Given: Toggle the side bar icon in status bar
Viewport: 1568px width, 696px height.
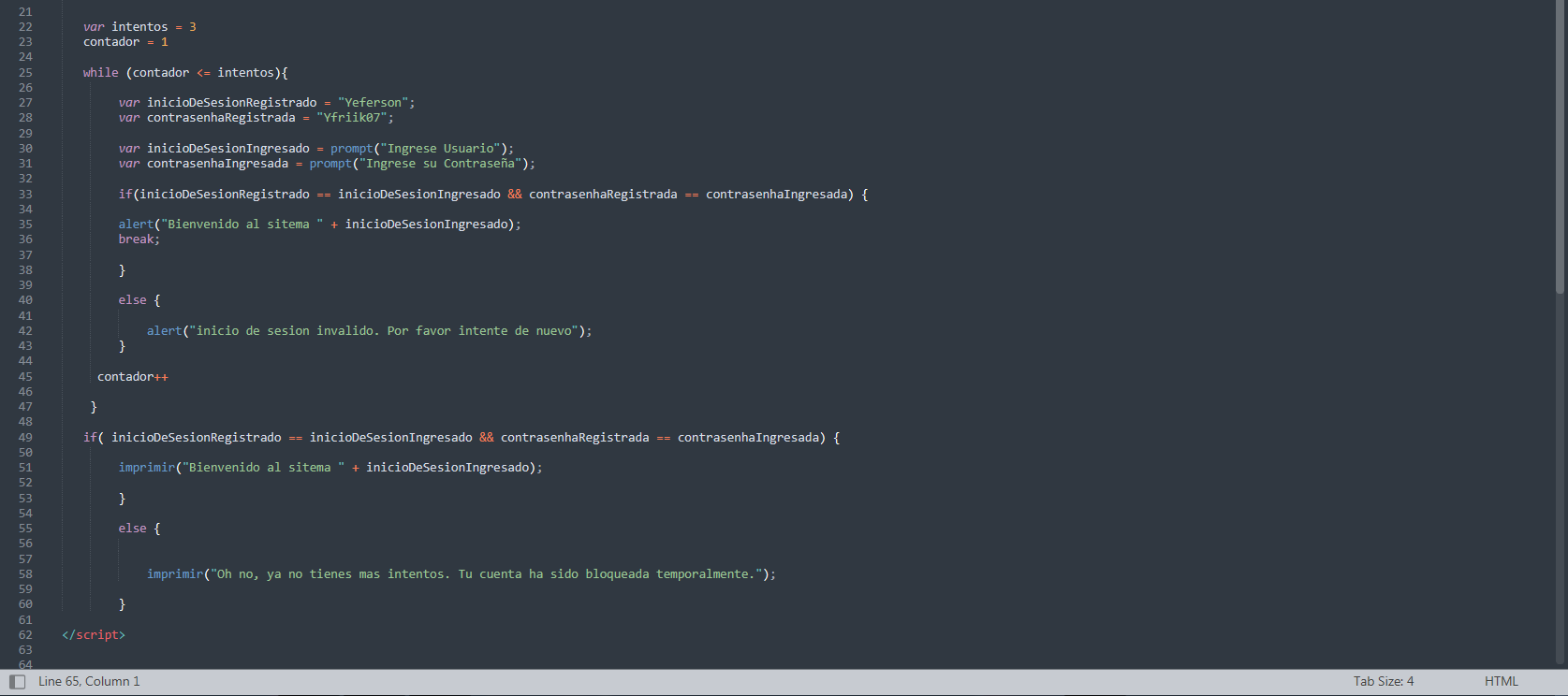Looking at the screenshot, I should pos(17,682).
